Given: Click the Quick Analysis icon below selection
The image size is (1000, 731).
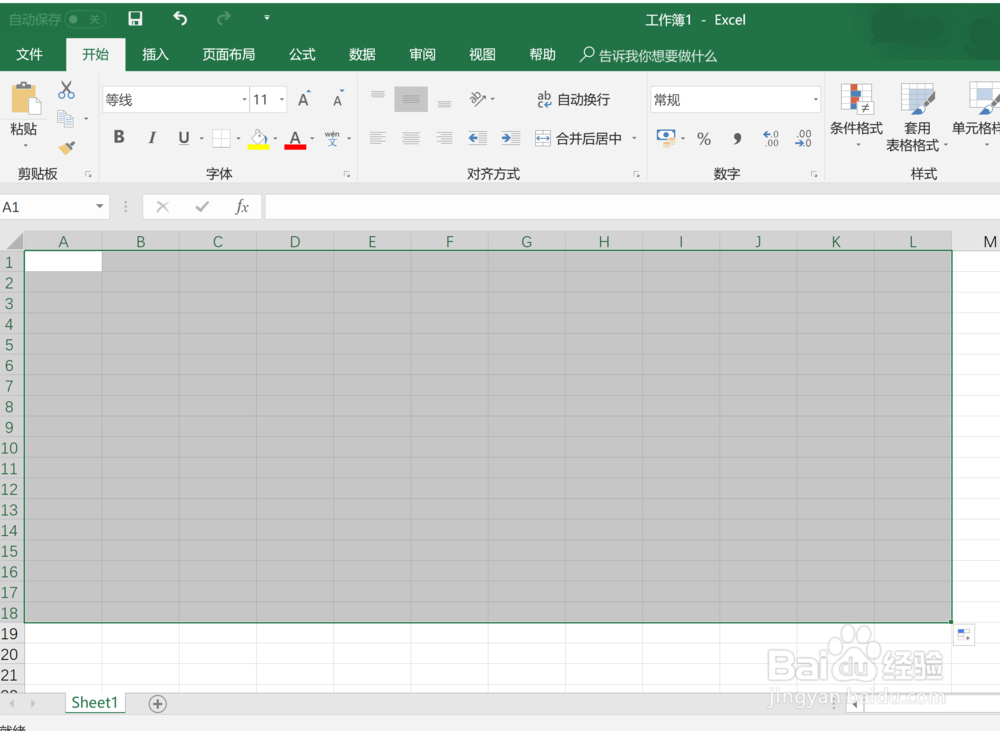Looking at the screenshot, I should [964, 635].
